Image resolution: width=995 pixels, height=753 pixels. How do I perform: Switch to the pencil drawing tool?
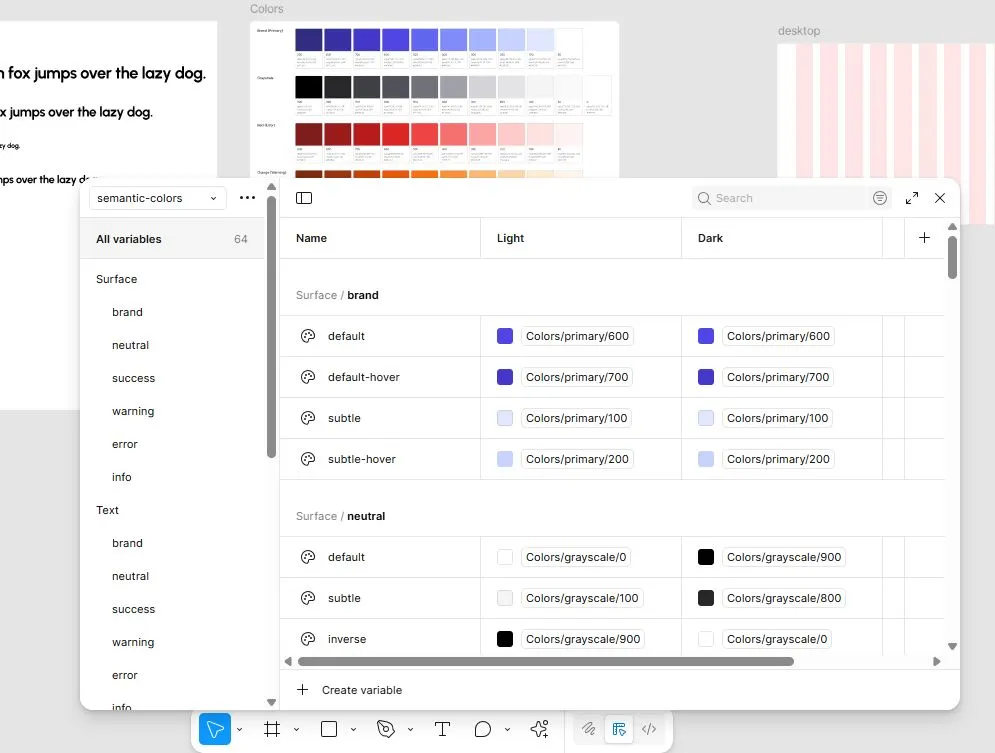pyautogui.click(x=588, y=729)
